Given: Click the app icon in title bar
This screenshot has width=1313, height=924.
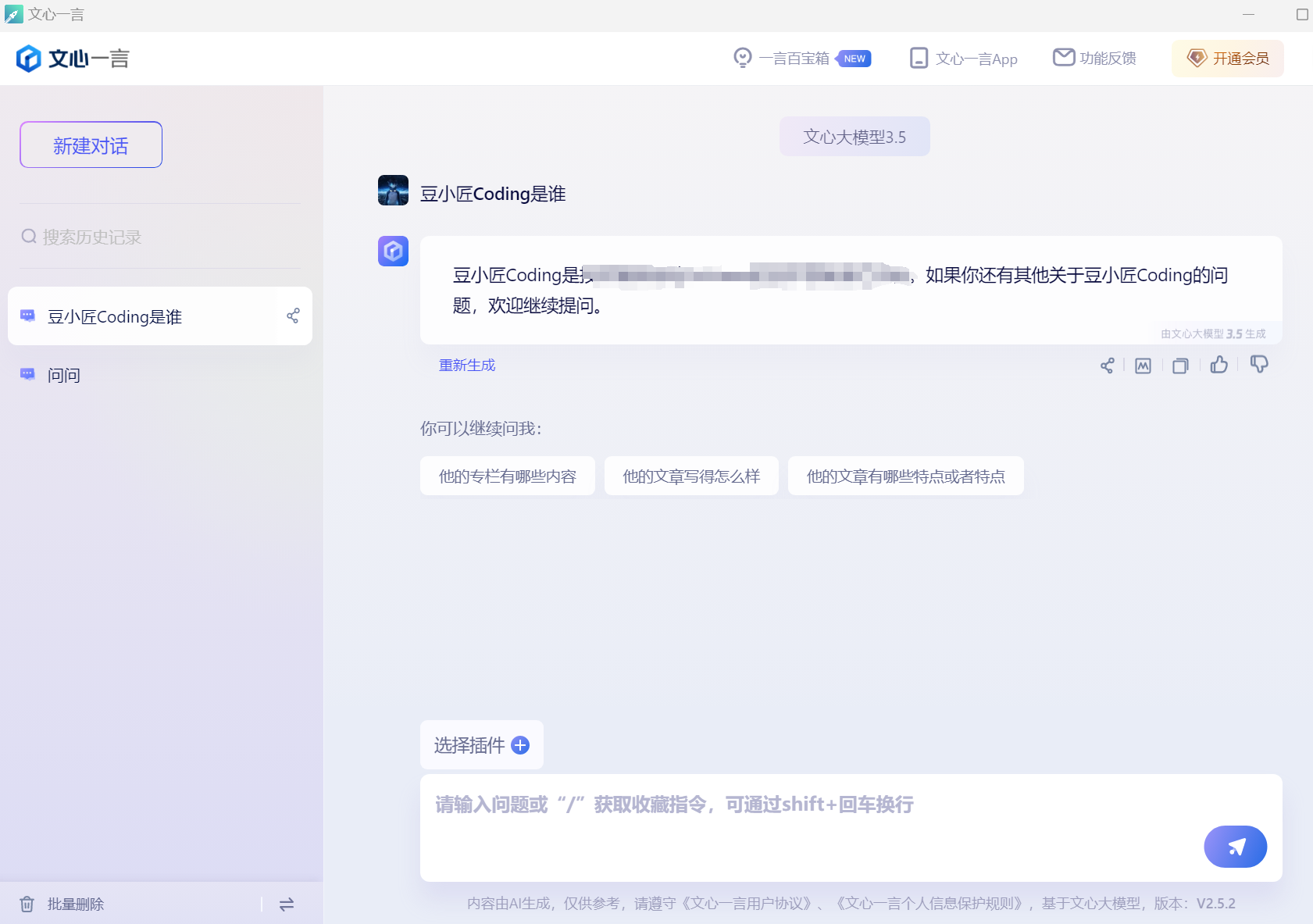Looking at the screenshot, I should (x=13, y=14).
